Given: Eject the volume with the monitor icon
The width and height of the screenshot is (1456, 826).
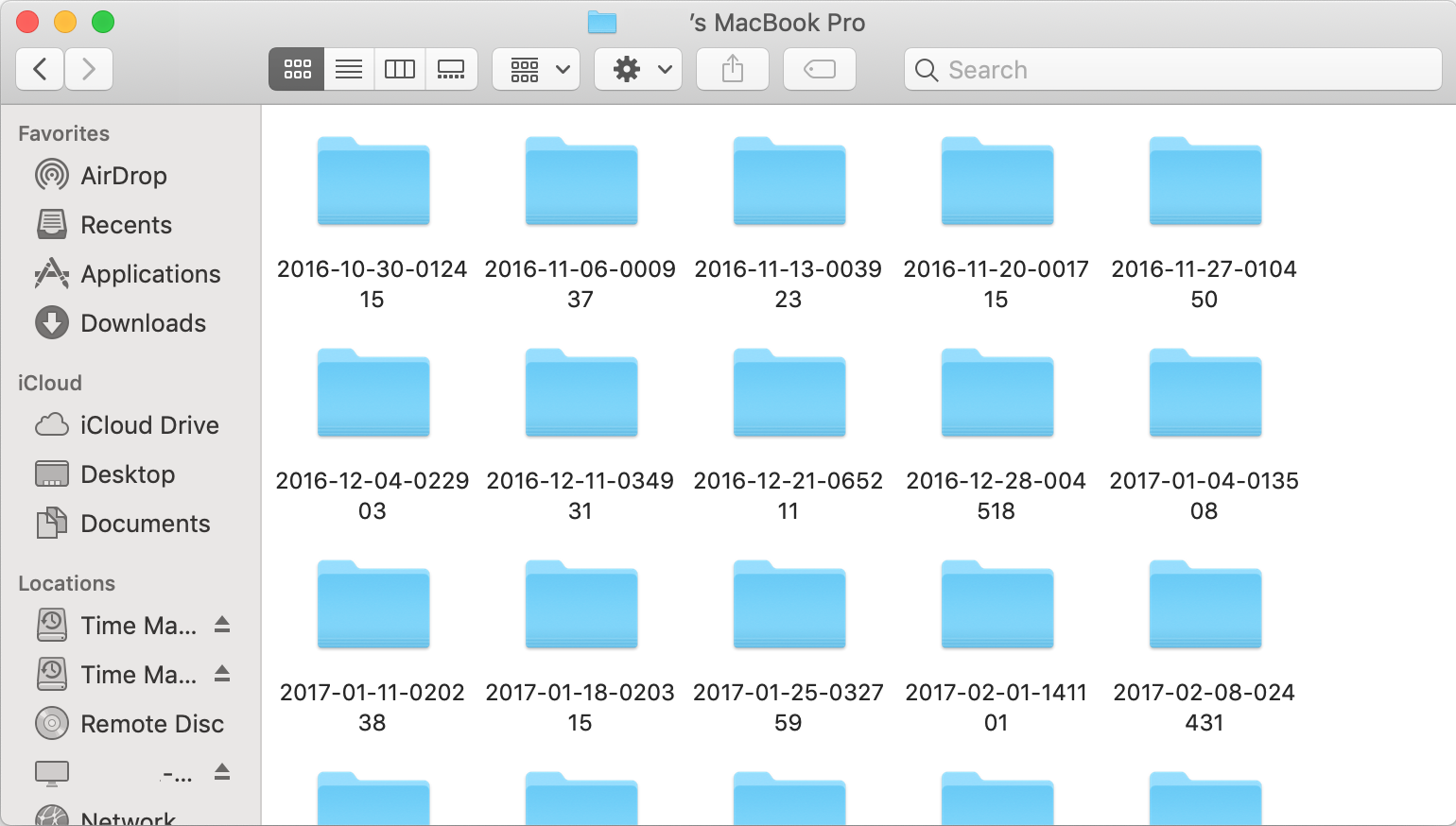Looking at the screenshot, I should point(222,772).
